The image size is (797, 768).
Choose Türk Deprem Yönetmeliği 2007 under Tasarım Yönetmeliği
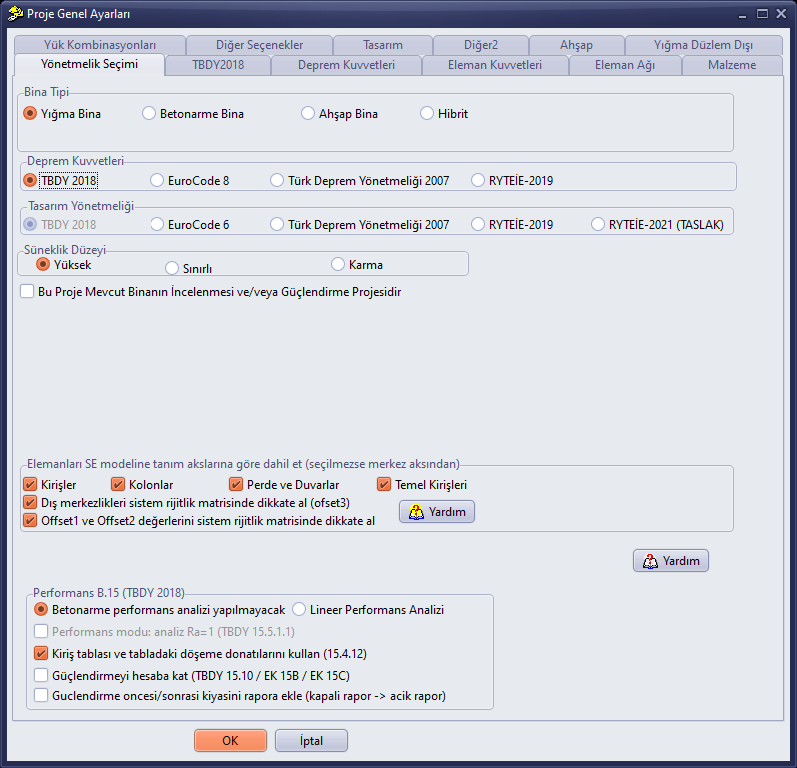click(359, 224)
